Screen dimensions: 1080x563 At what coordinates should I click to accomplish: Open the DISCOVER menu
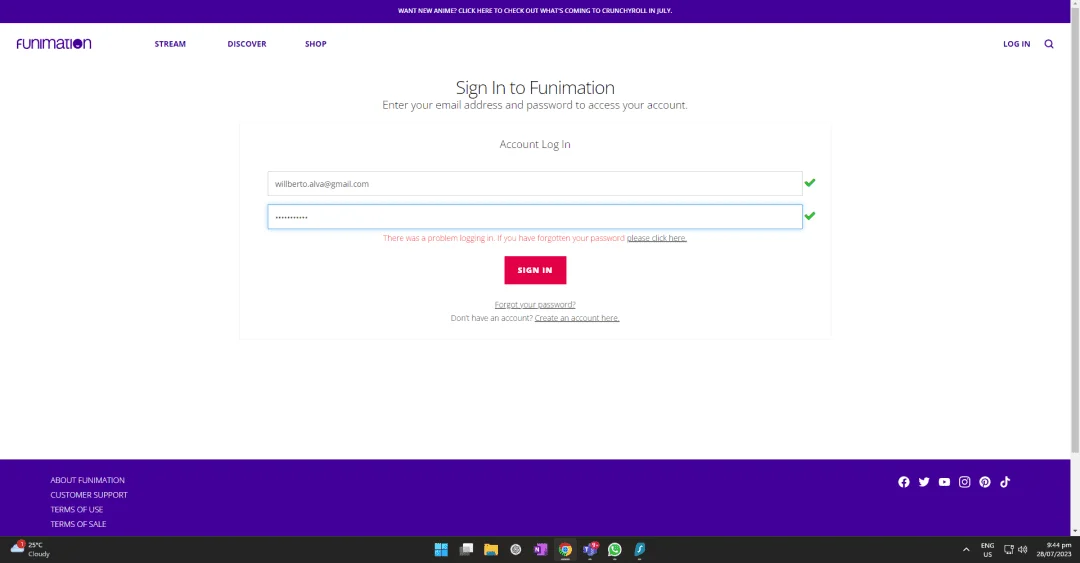(x=247, y=43)
